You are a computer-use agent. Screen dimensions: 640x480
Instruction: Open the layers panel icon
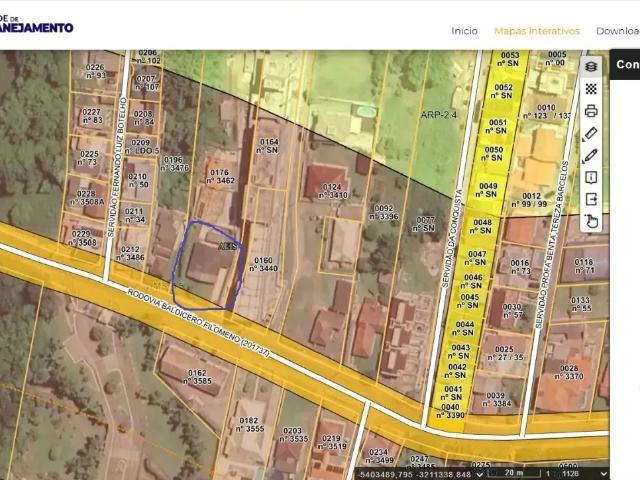591,67
